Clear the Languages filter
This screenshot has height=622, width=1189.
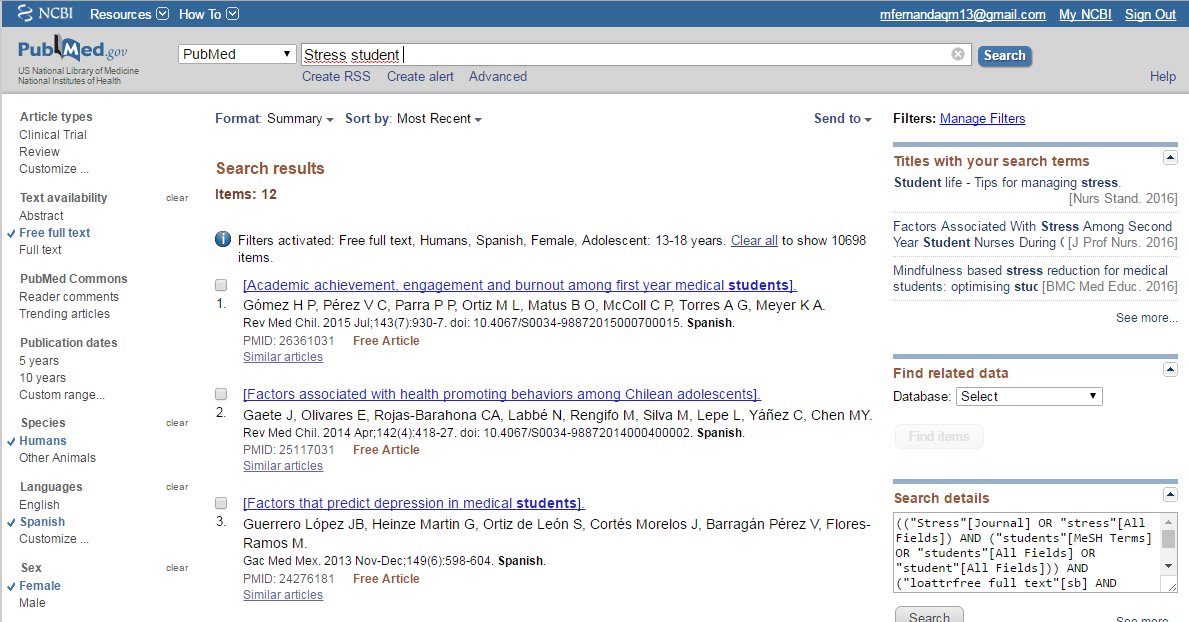tap(177, 487)
